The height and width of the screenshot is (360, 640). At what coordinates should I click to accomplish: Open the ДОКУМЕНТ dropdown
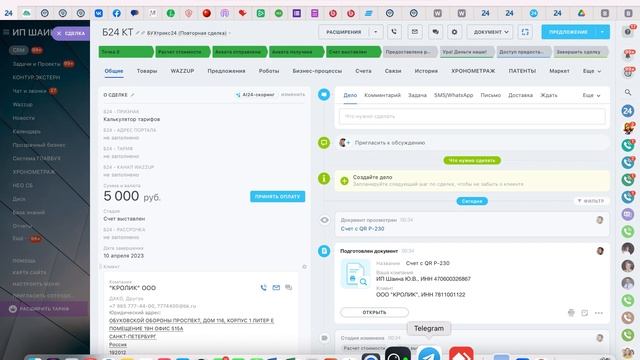490,32
